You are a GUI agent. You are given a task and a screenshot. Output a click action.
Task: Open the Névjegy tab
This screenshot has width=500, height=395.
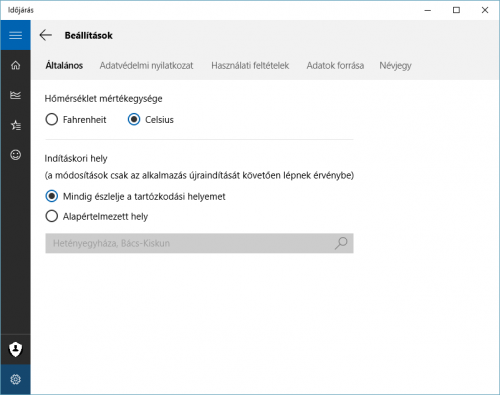(395, 65)
